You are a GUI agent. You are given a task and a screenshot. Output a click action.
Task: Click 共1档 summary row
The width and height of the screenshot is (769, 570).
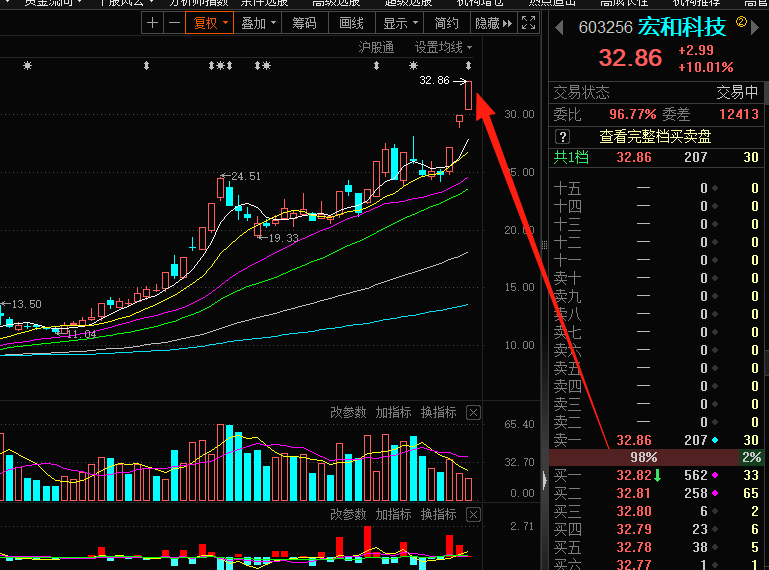656,157
